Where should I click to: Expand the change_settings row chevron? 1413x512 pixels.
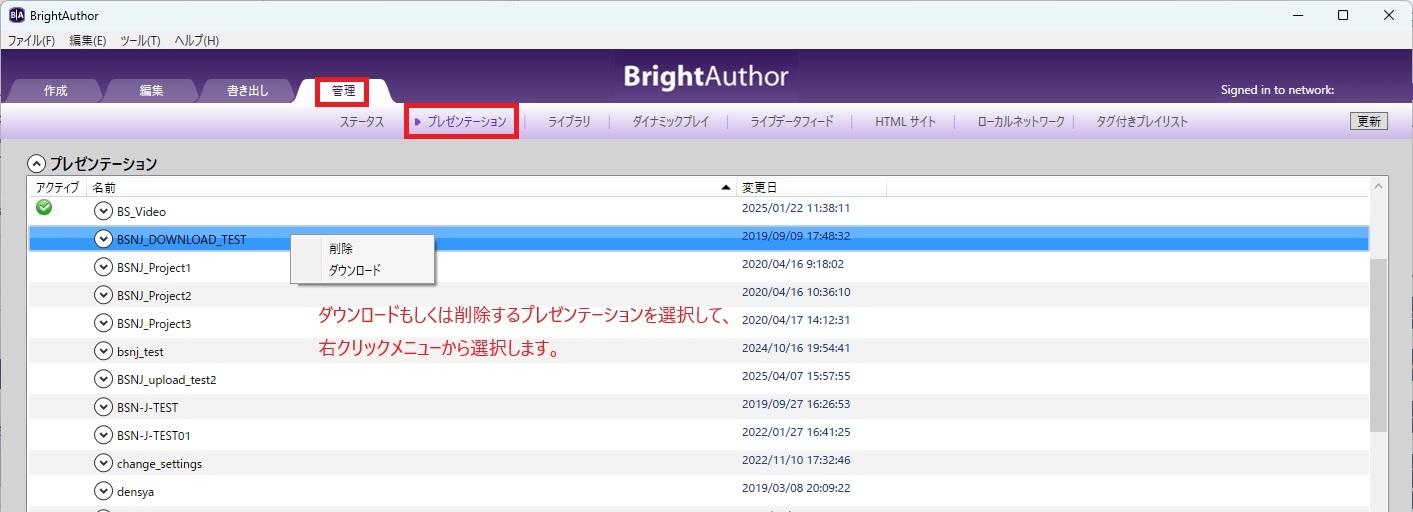coord(102,463)
